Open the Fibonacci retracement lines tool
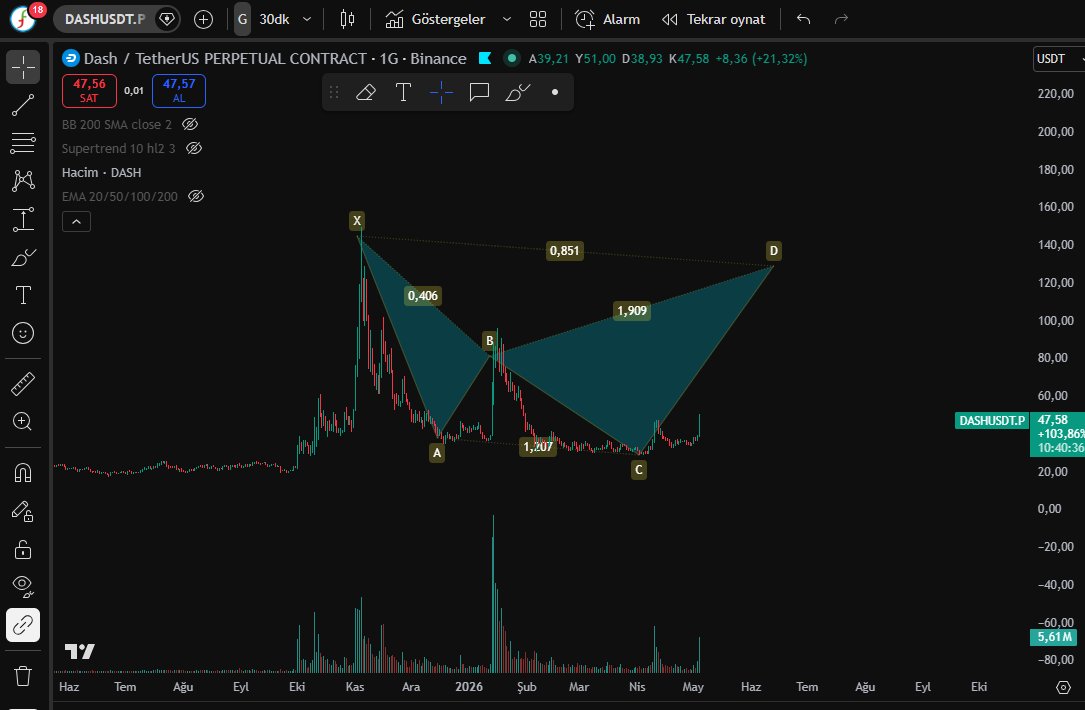 (23, 143)
